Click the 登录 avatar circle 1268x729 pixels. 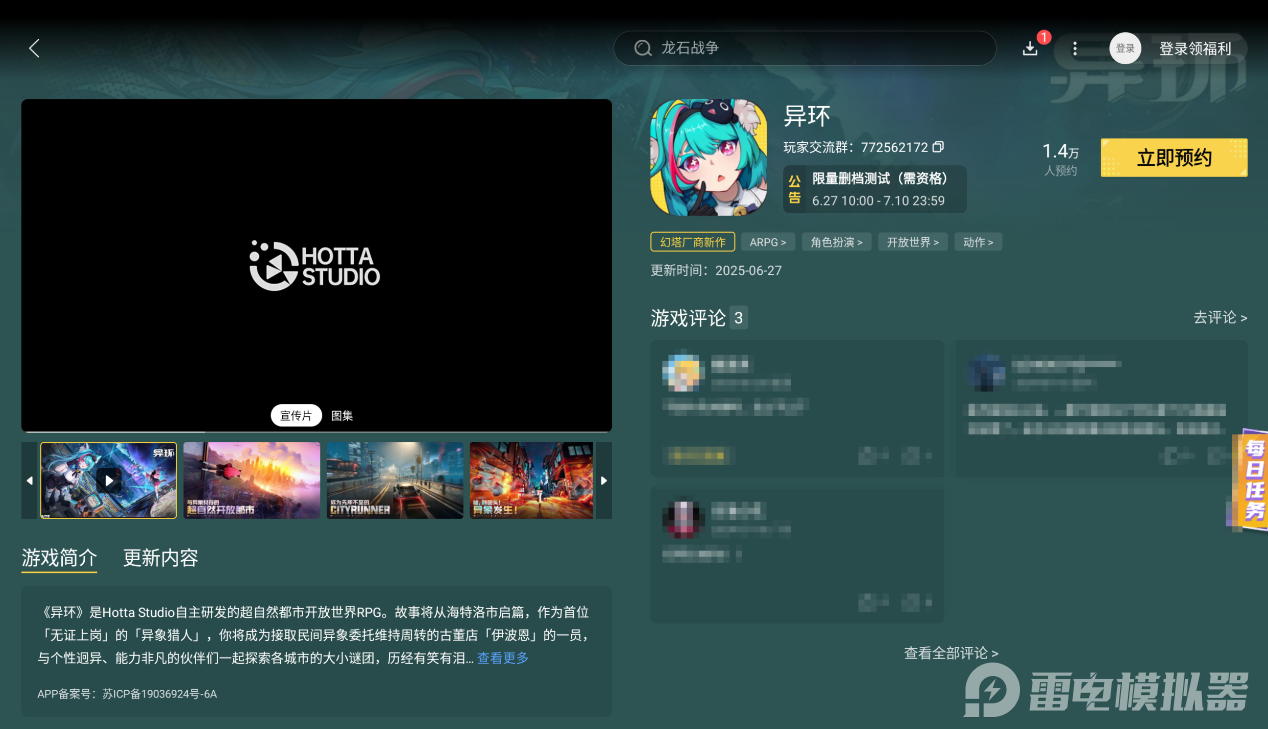pos(1125,48)
